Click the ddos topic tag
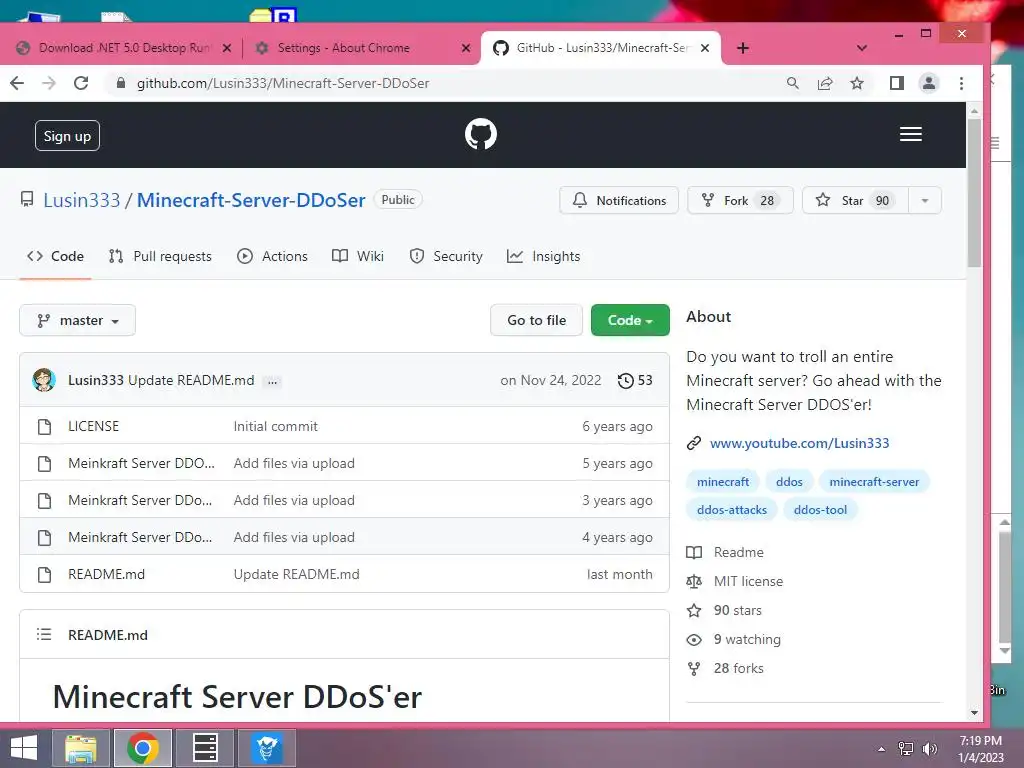 tap(789, 481)
